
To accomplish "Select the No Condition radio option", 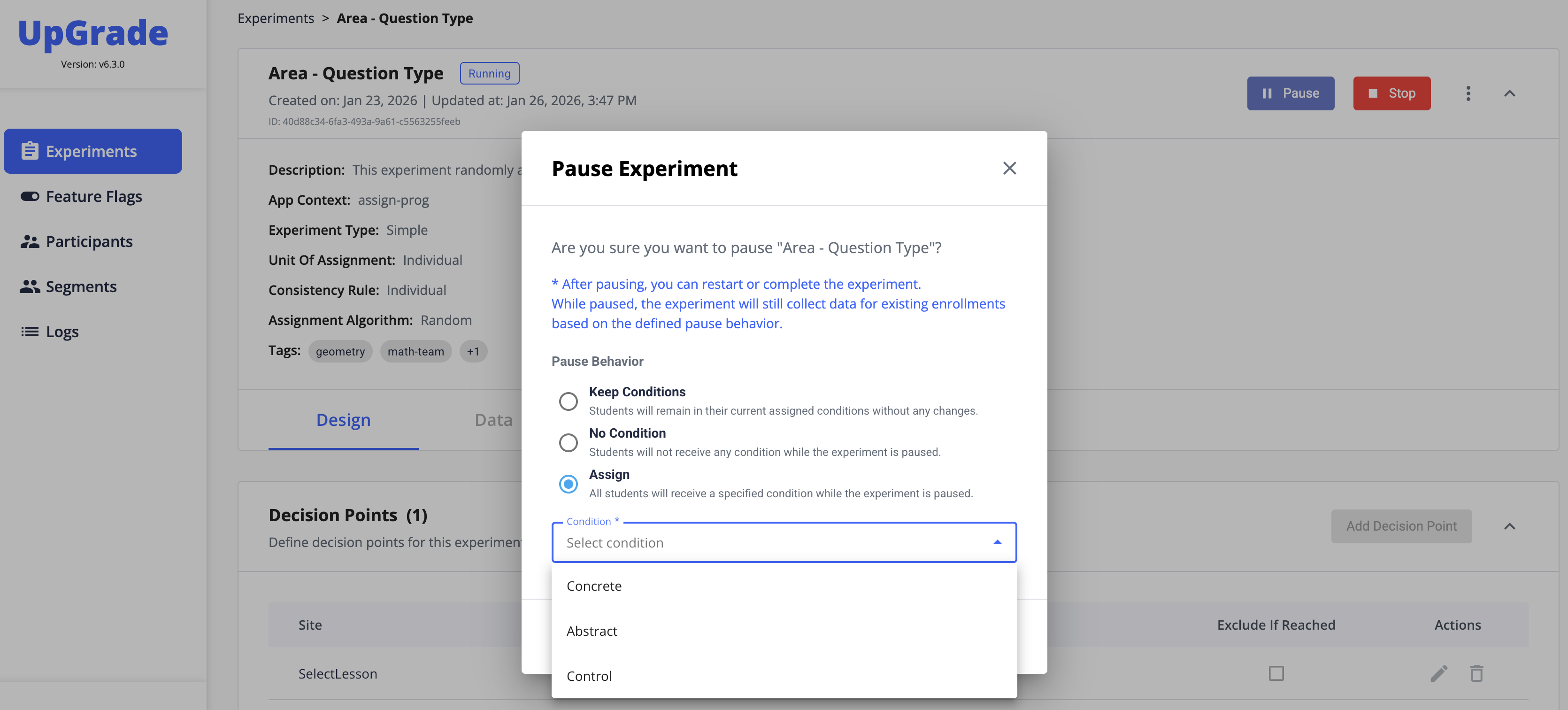I will [568, 443].
